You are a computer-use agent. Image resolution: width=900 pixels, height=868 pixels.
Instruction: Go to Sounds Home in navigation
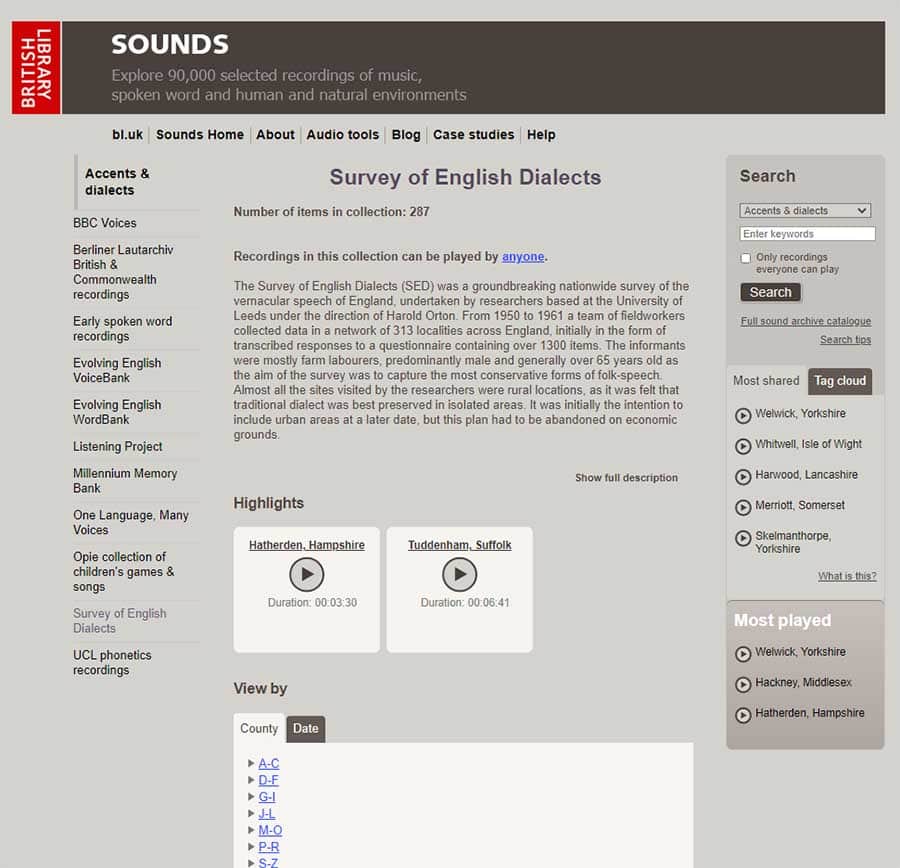(200, 135)
